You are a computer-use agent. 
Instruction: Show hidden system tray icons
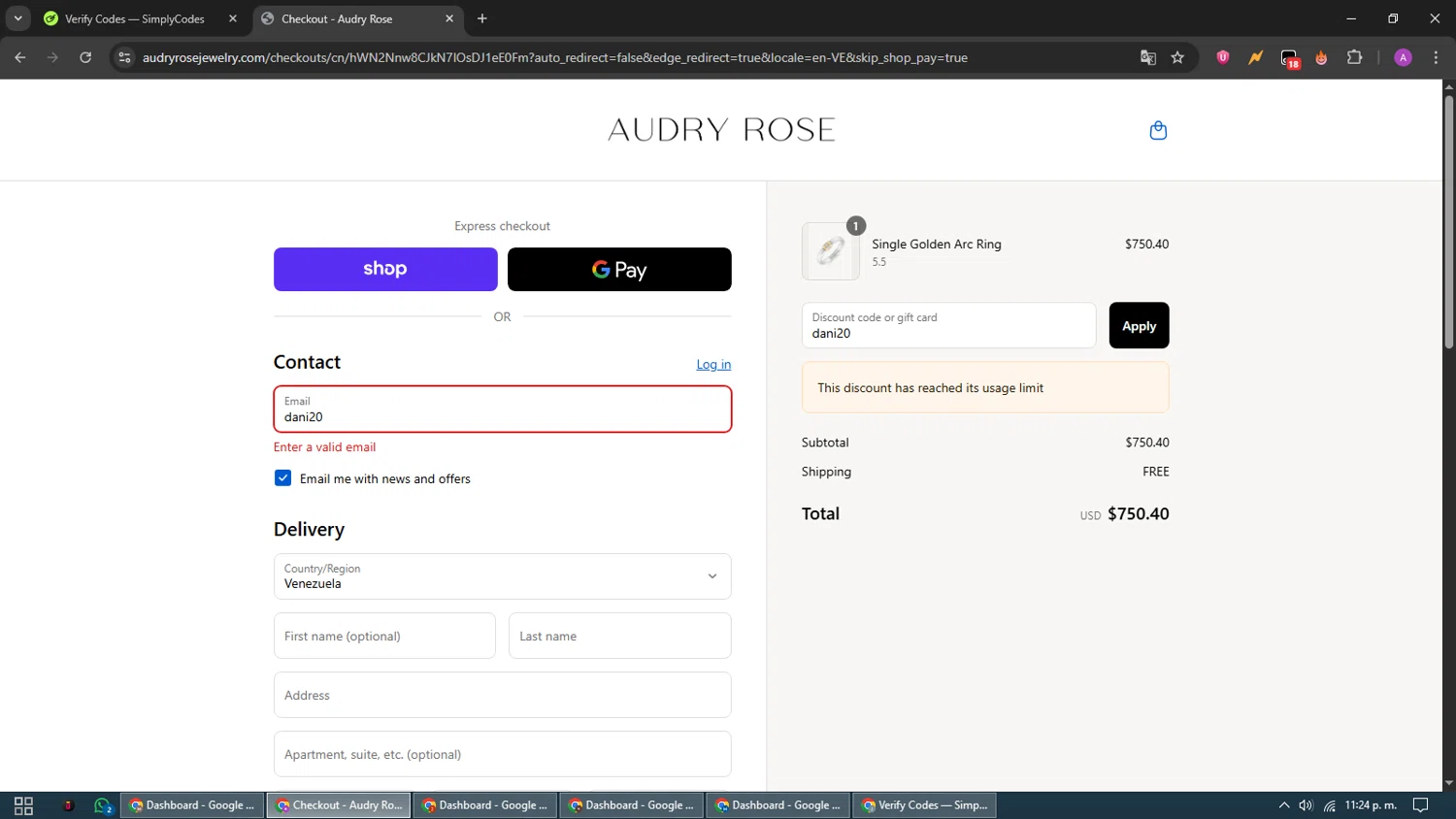pos(1283,805)
